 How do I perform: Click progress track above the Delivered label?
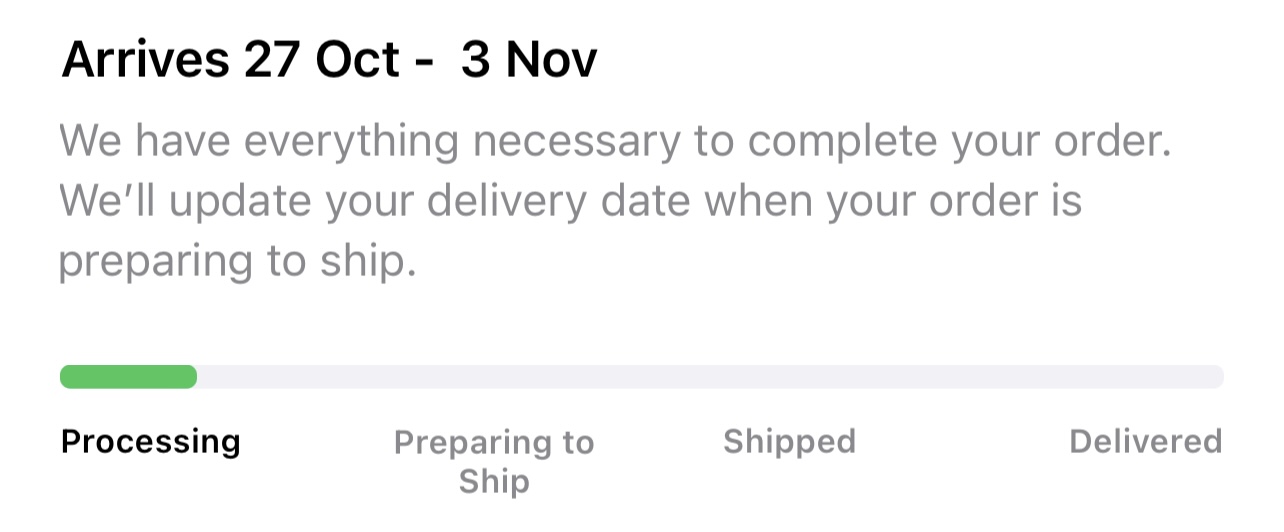[1145, 377]
